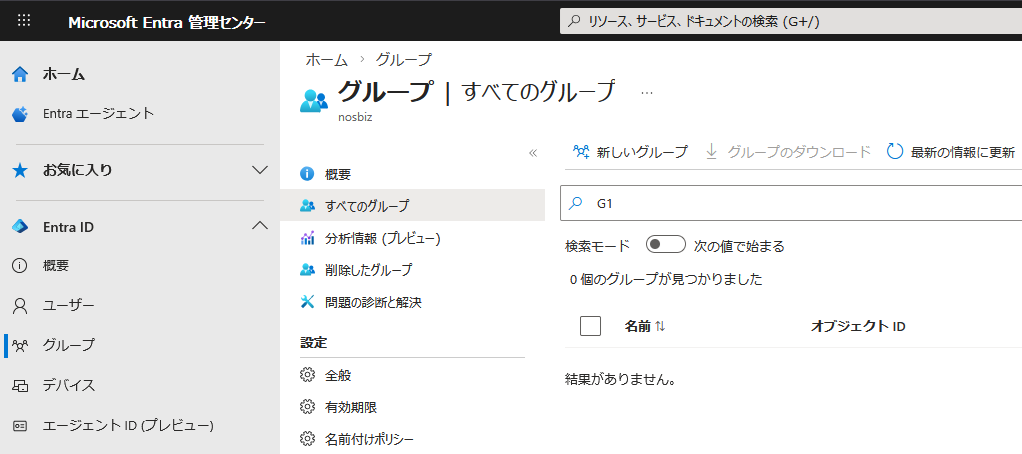Screen dimensions: 1022x454
Task: Open the more options ellipsis by title
Action: [647, 93]
